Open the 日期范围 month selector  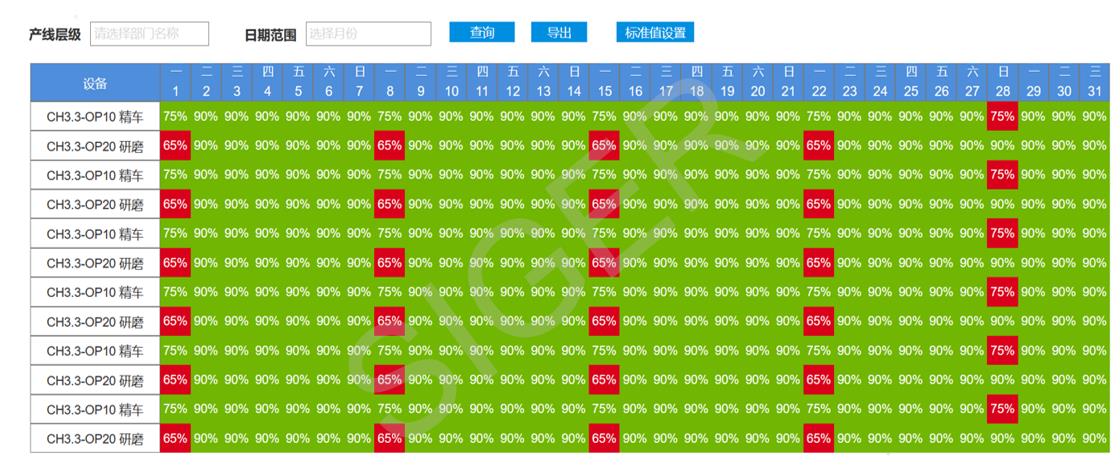[x=368, y=34]
